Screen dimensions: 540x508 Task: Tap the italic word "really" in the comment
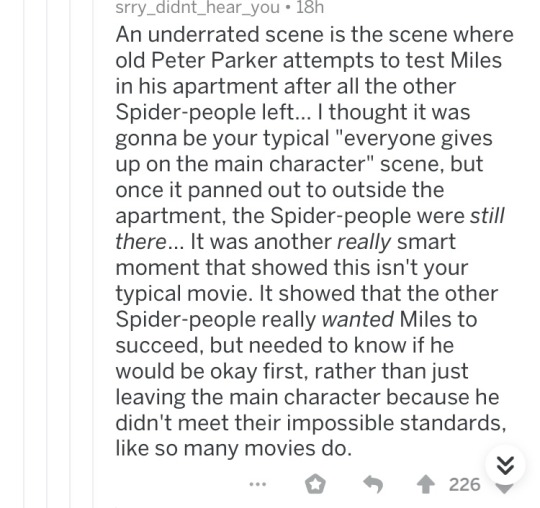364,242
